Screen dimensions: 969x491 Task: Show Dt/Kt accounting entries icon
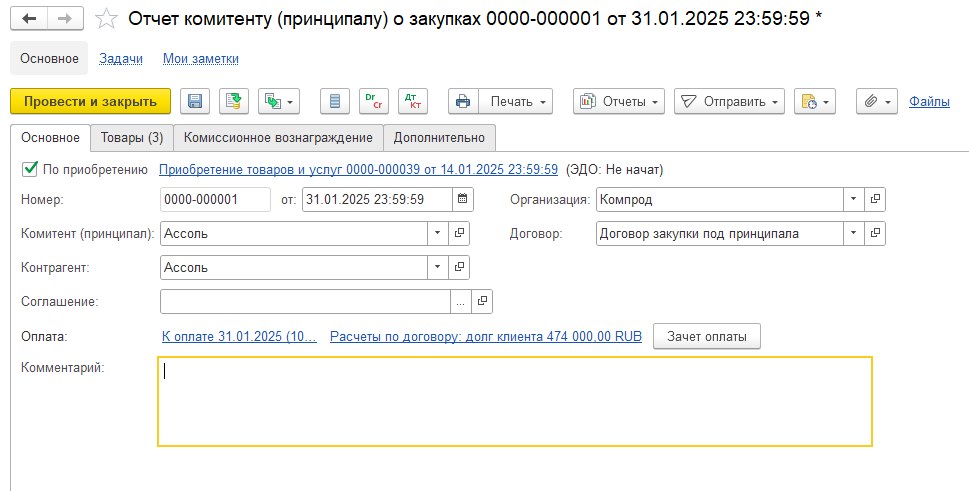click(x=412, y=101)
